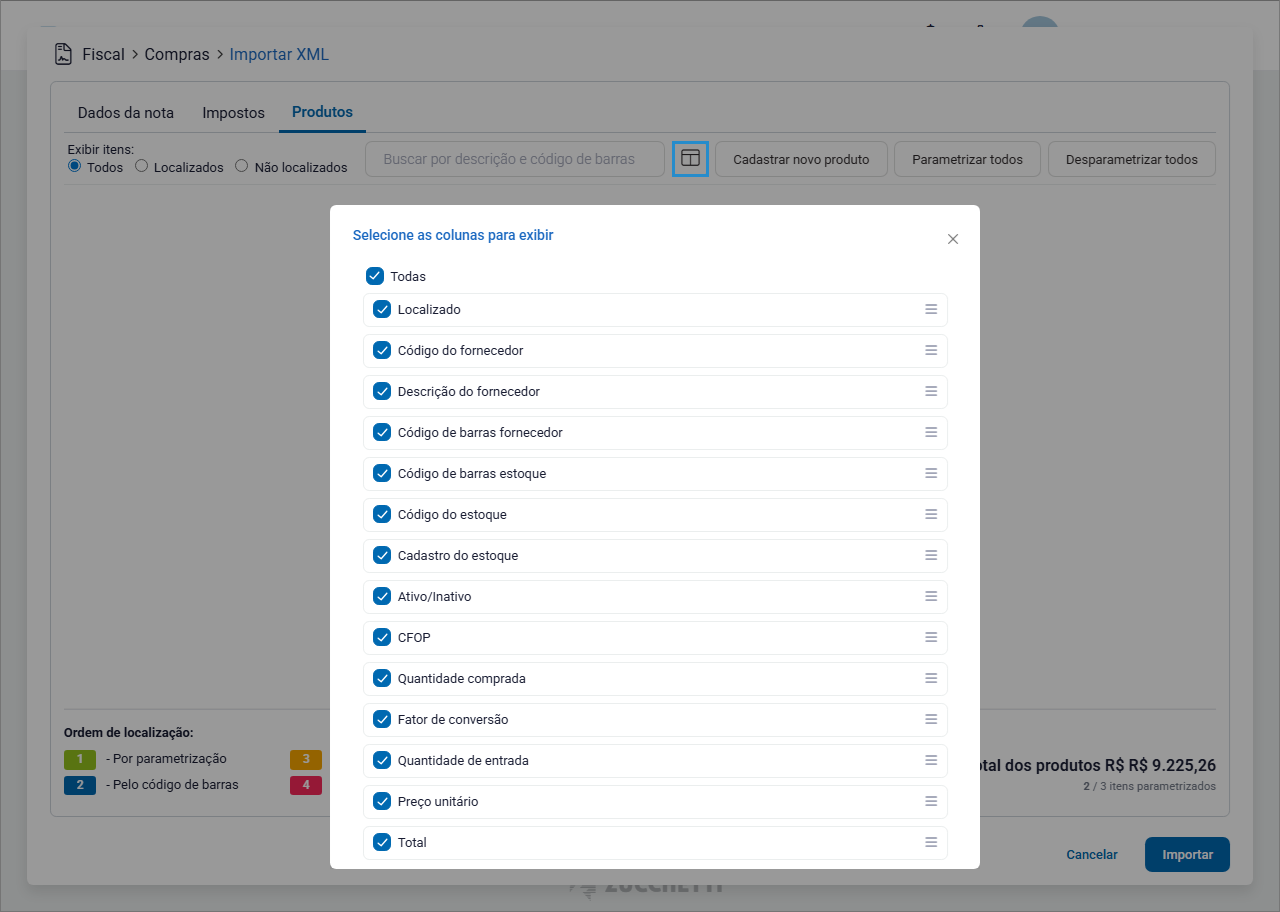Click the Total row reorder handle
This screenshot has height=912, width=1280.
[930, 842]
